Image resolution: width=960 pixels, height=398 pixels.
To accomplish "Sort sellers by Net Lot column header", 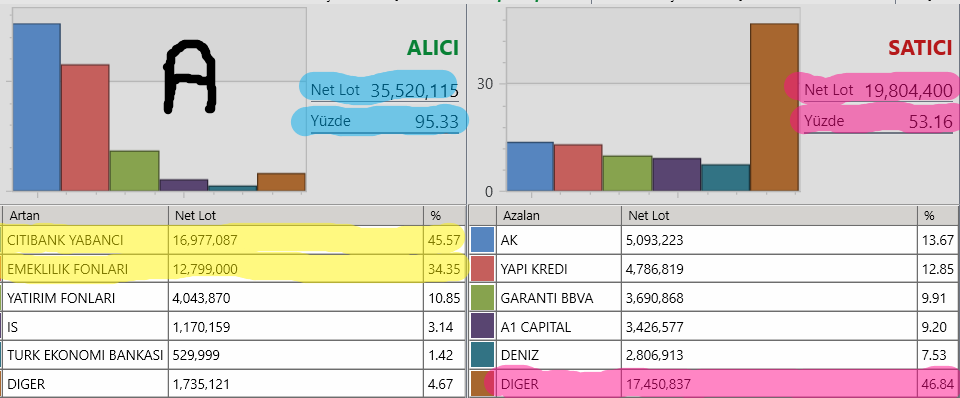I will pos(769,216).
